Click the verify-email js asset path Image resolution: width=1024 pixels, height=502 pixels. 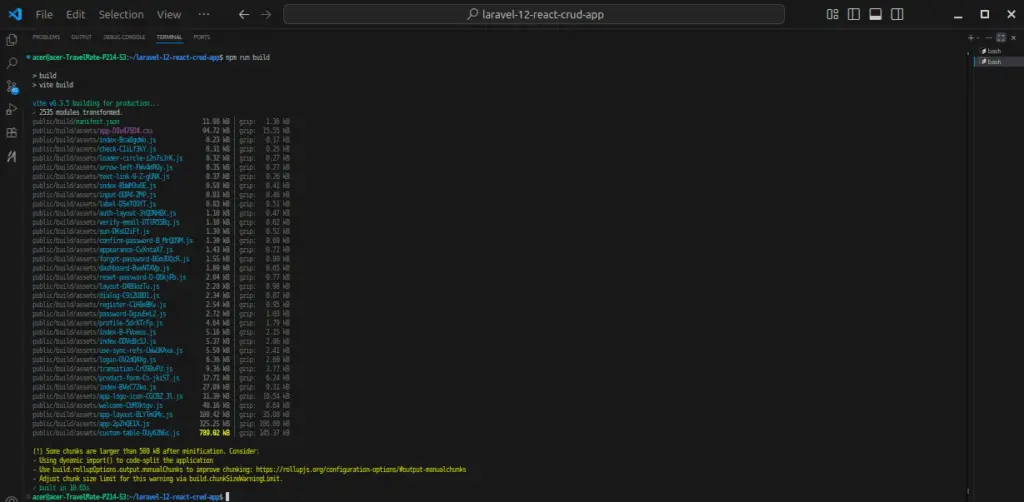point(106,223)
